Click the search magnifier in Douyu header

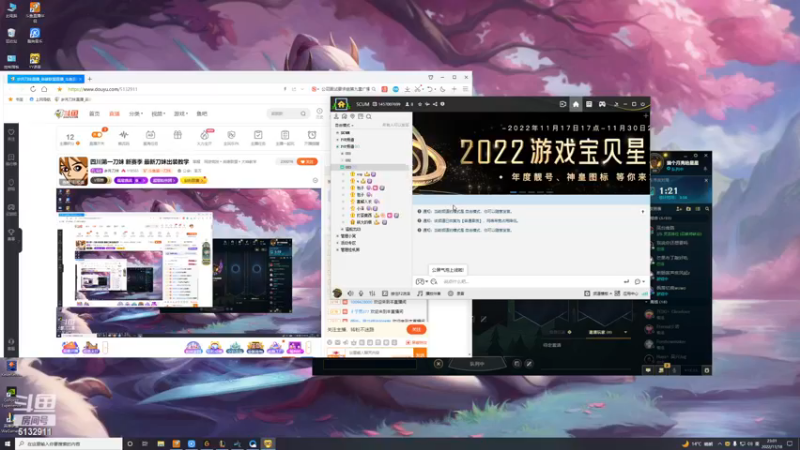tap(303, 114)
